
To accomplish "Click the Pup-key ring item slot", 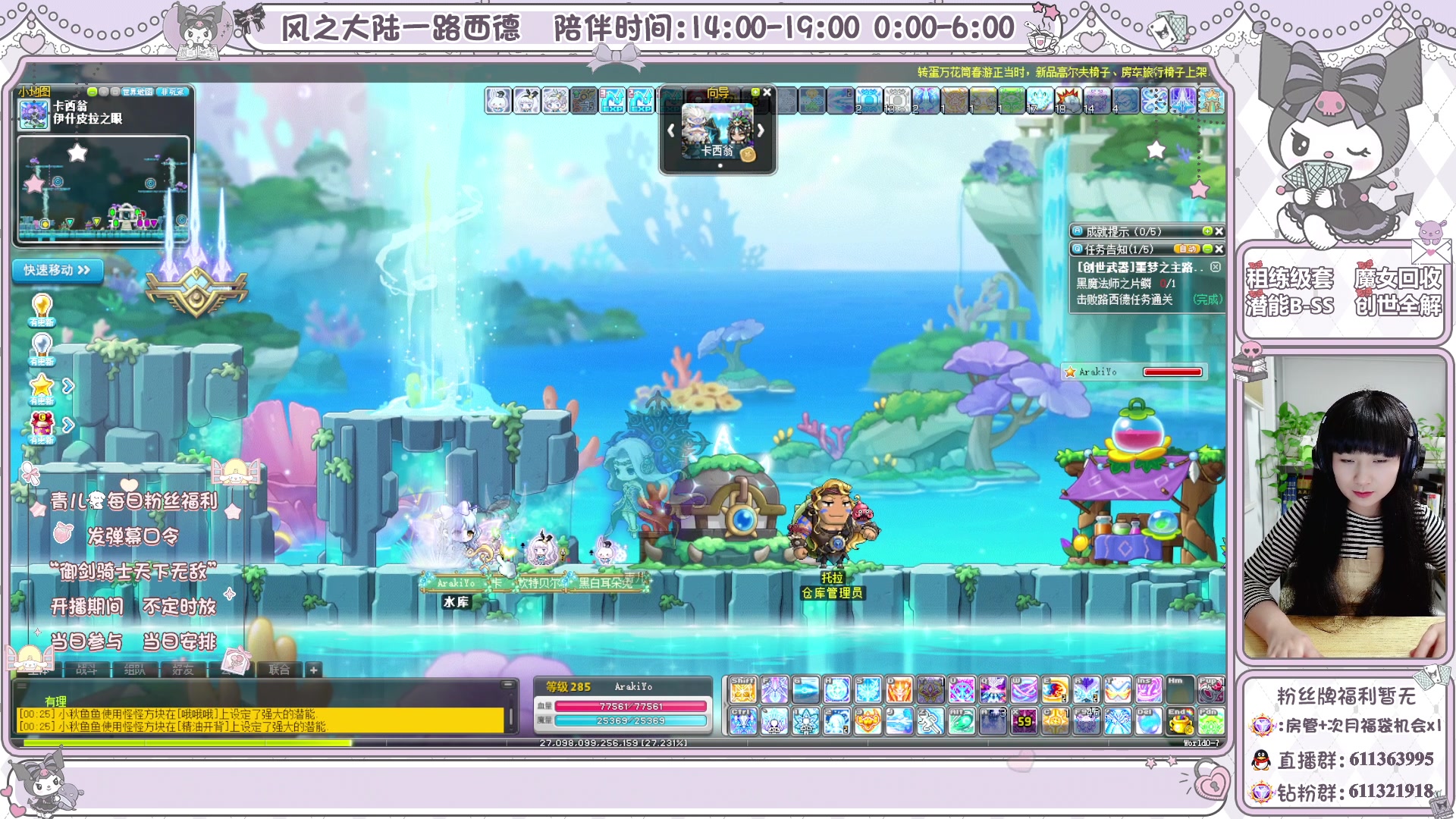I will tap(1211, 689).
